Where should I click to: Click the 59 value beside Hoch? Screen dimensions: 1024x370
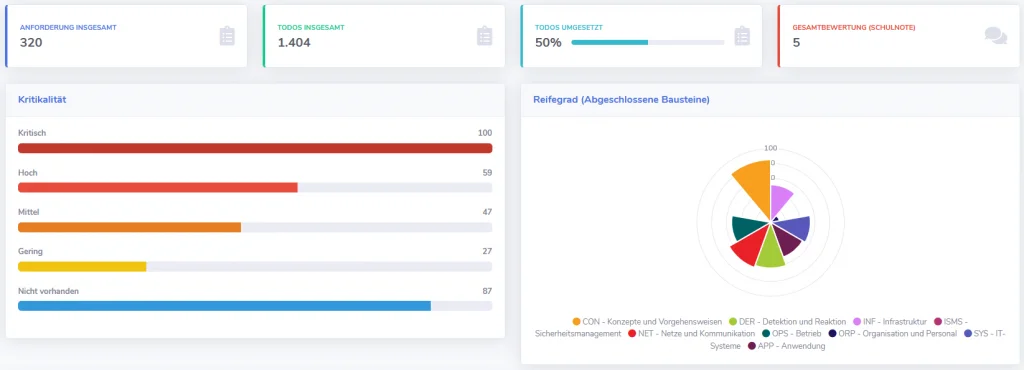(x=487, y=173)
